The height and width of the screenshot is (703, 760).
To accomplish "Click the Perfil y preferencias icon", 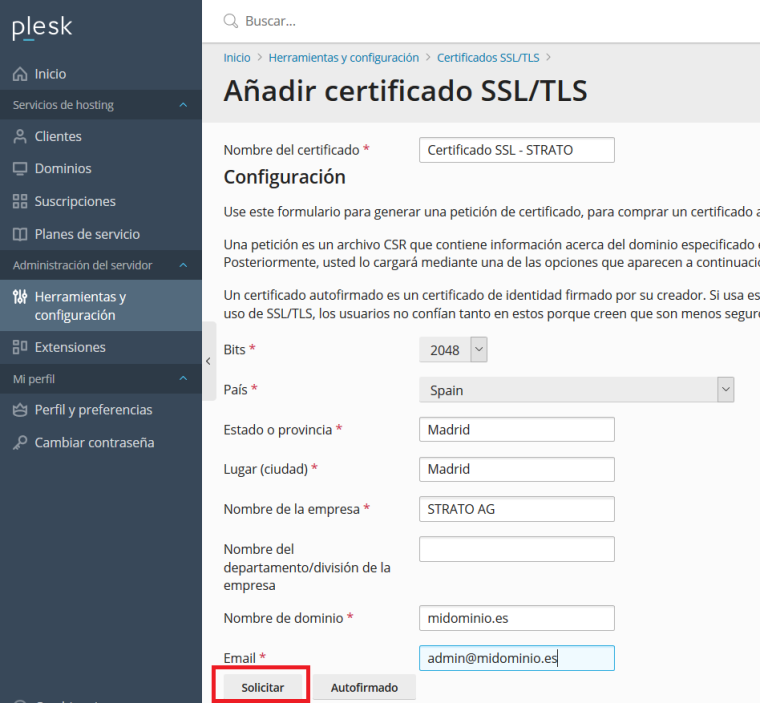I will (x=20, y=410).
